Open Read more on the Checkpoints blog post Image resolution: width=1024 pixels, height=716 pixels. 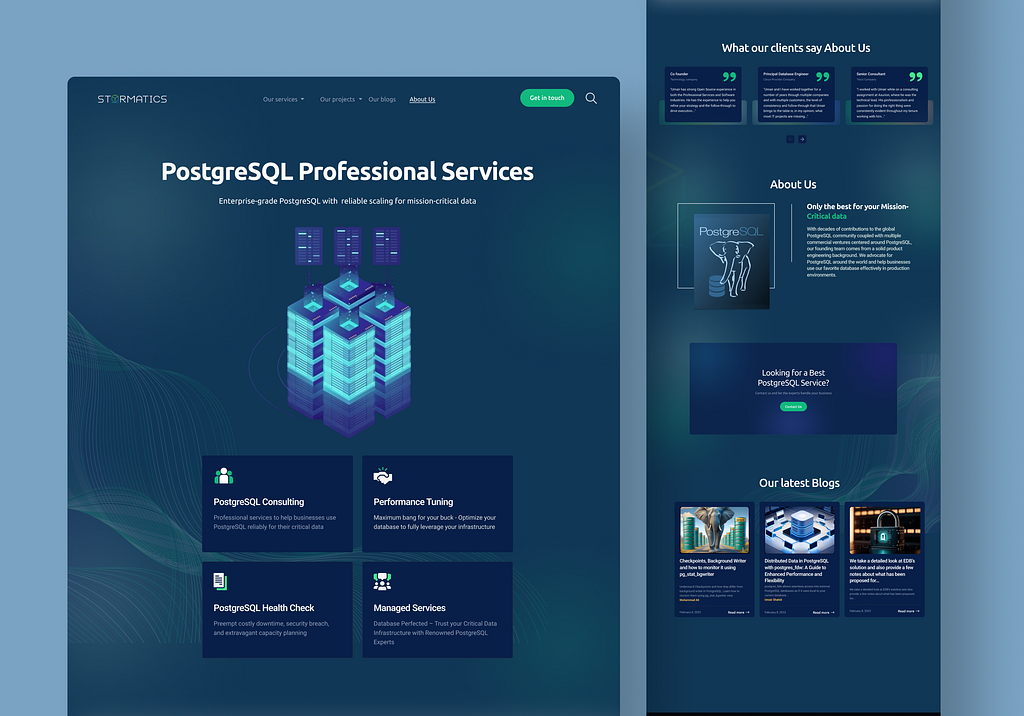(x=737, y=612)
